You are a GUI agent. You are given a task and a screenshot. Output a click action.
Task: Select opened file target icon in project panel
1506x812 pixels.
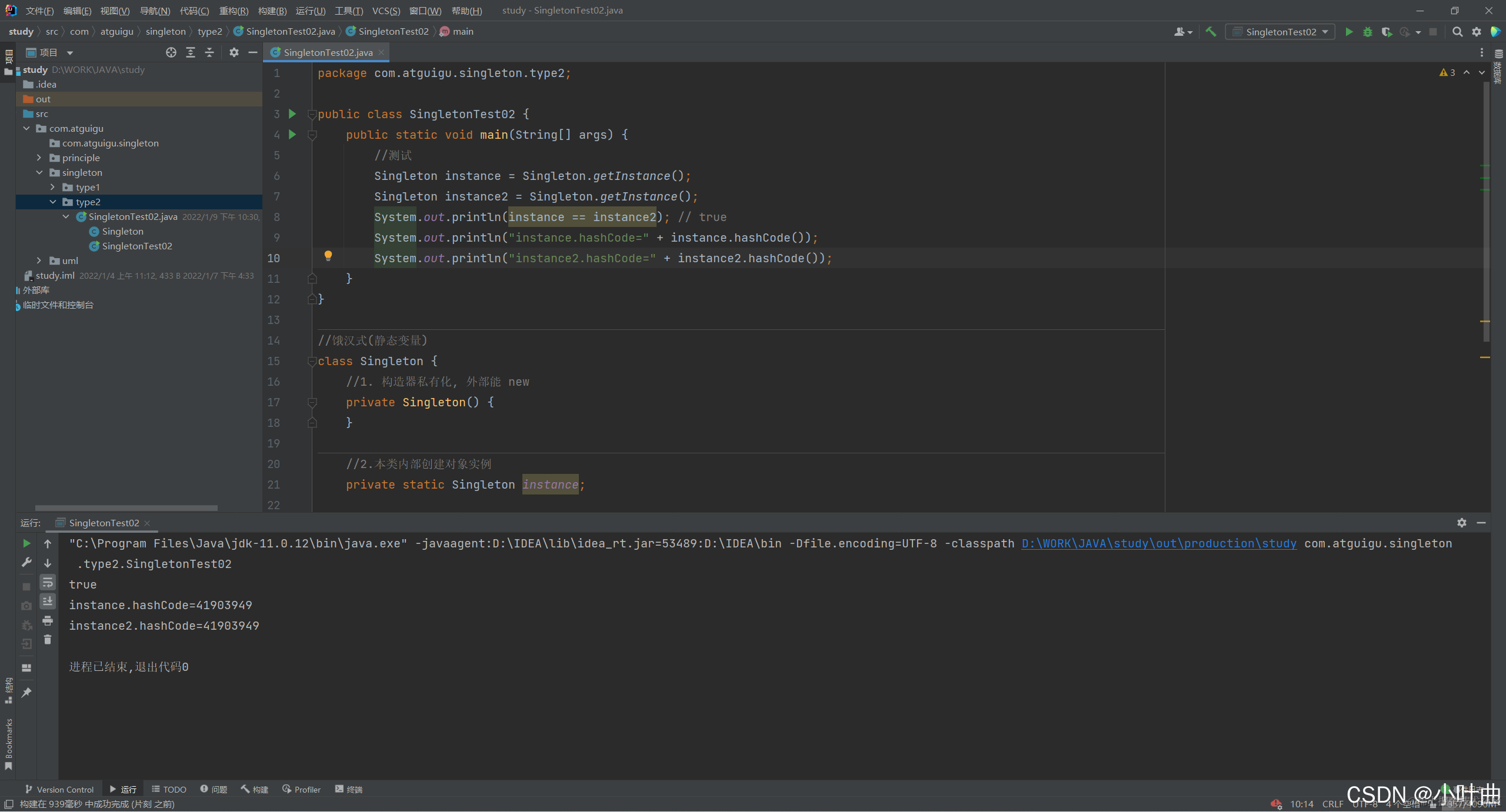(x=171, y=52)
